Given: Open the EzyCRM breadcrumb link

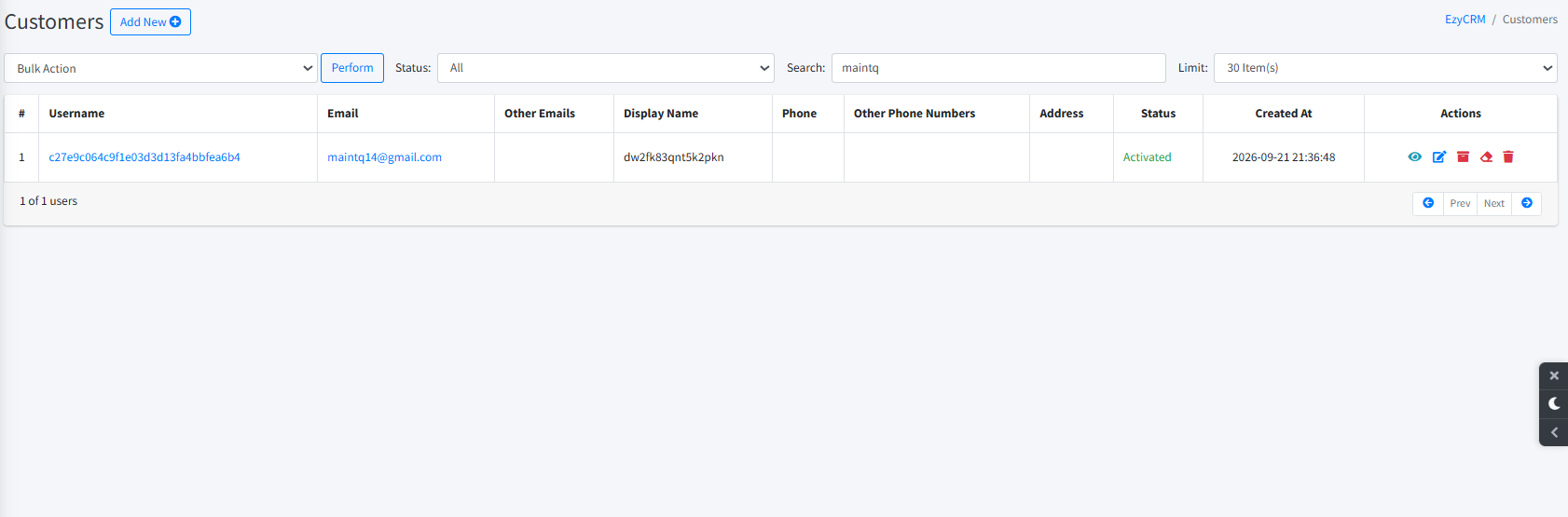Looking at the screenshot, I should [1465, 20].
